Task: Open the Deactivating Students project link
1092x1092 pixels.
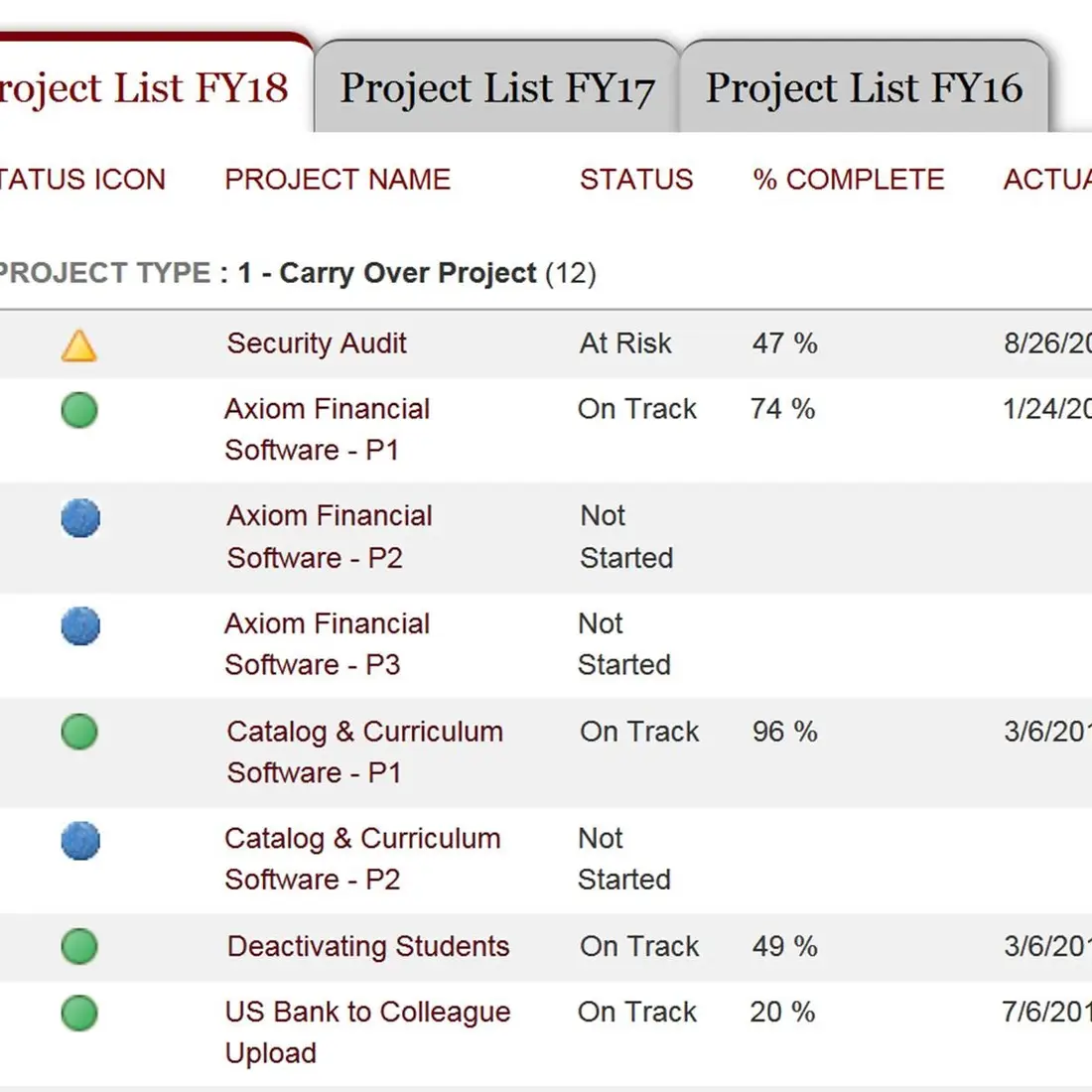Action: coord(368,946)
